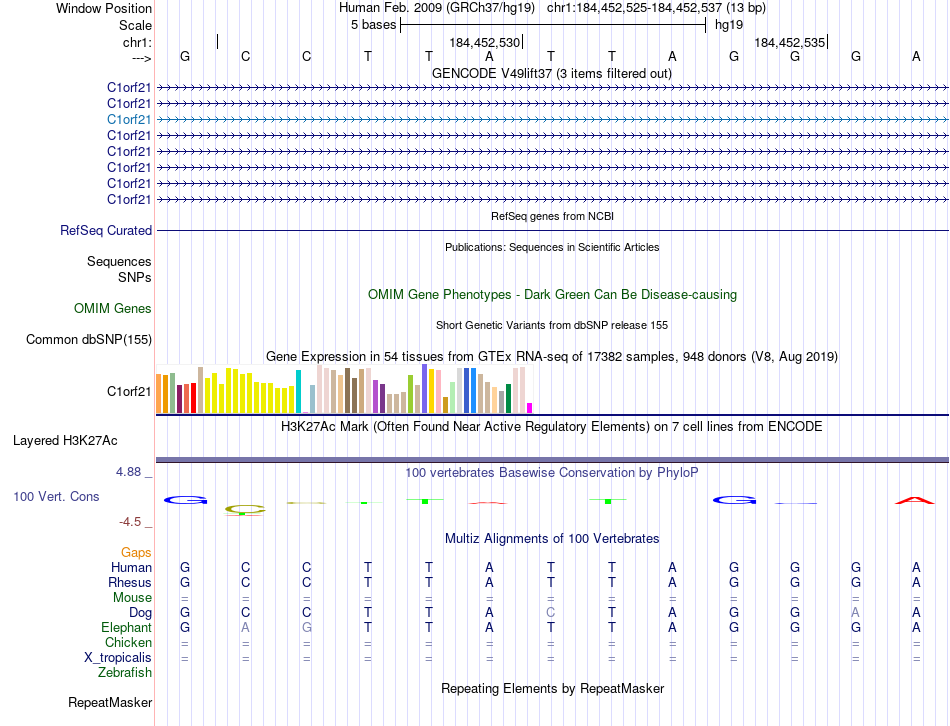
Task: Click the 184,452,535 coordinate marker
Action: tap(789, 42)
